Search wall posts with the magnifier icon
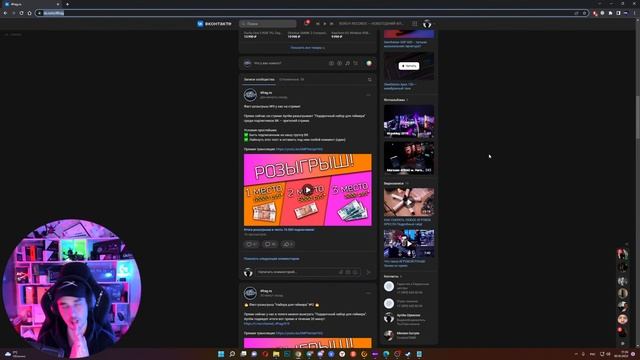640x360 pixels. (x=370, y=80)
